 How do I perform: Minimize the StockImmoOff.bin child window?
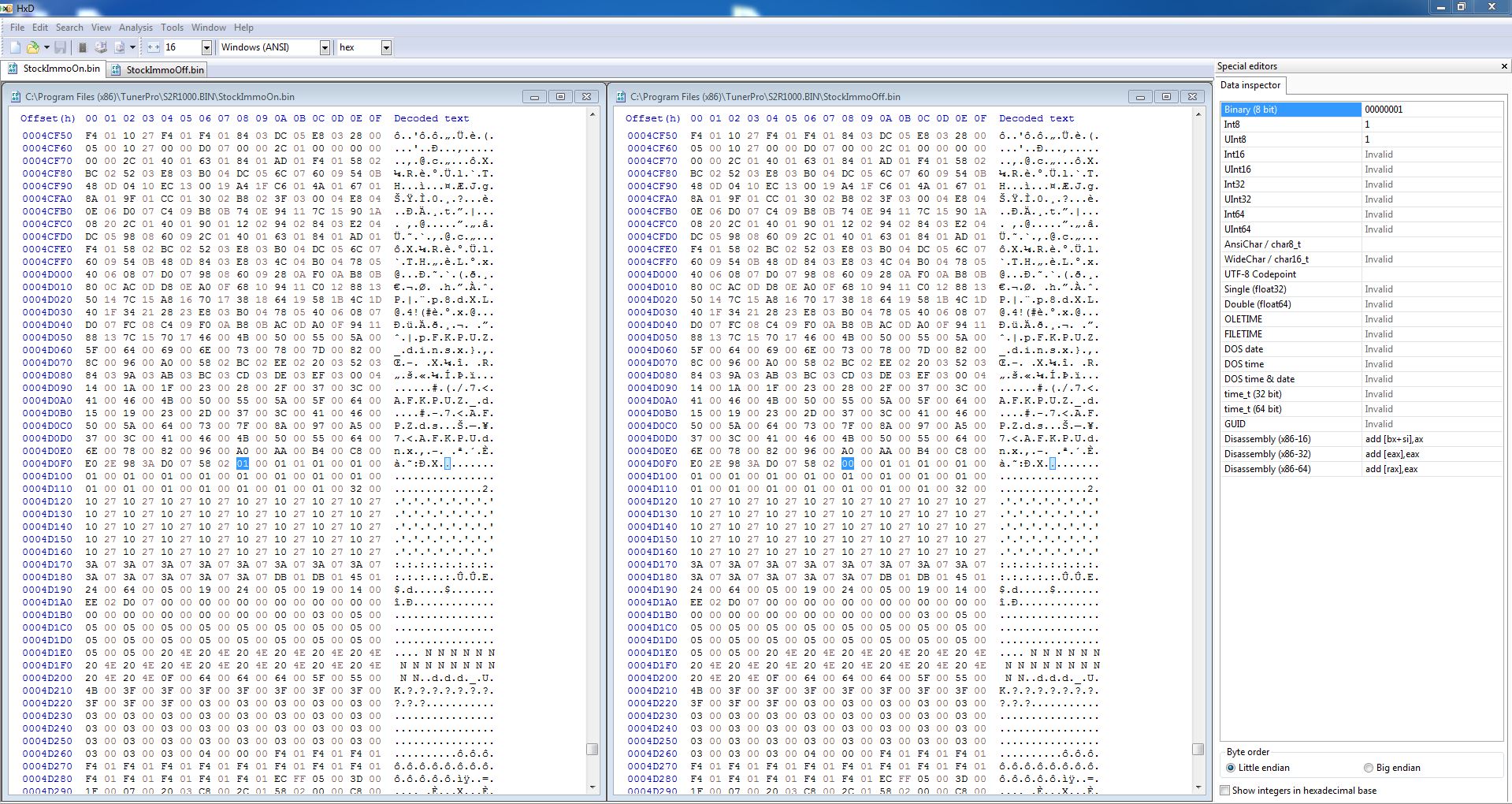[1139, 96]
